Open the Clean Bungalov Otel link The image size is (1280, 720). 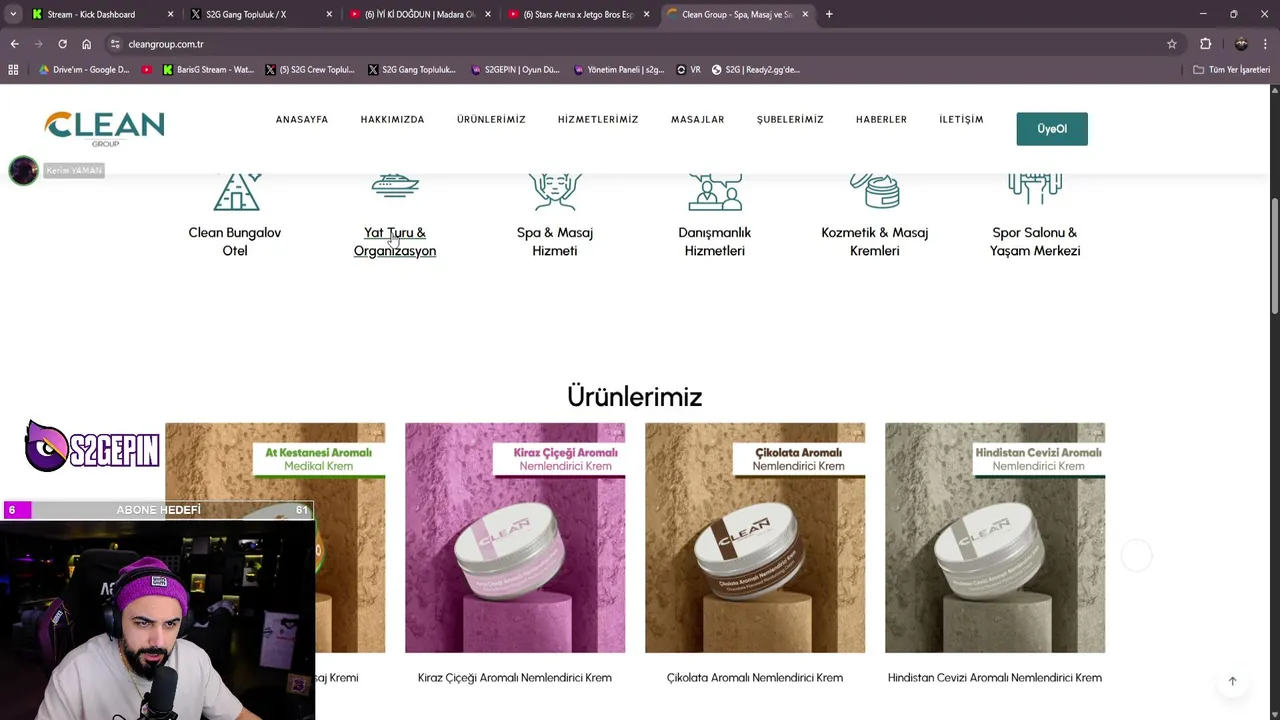[x=235, y=241]
